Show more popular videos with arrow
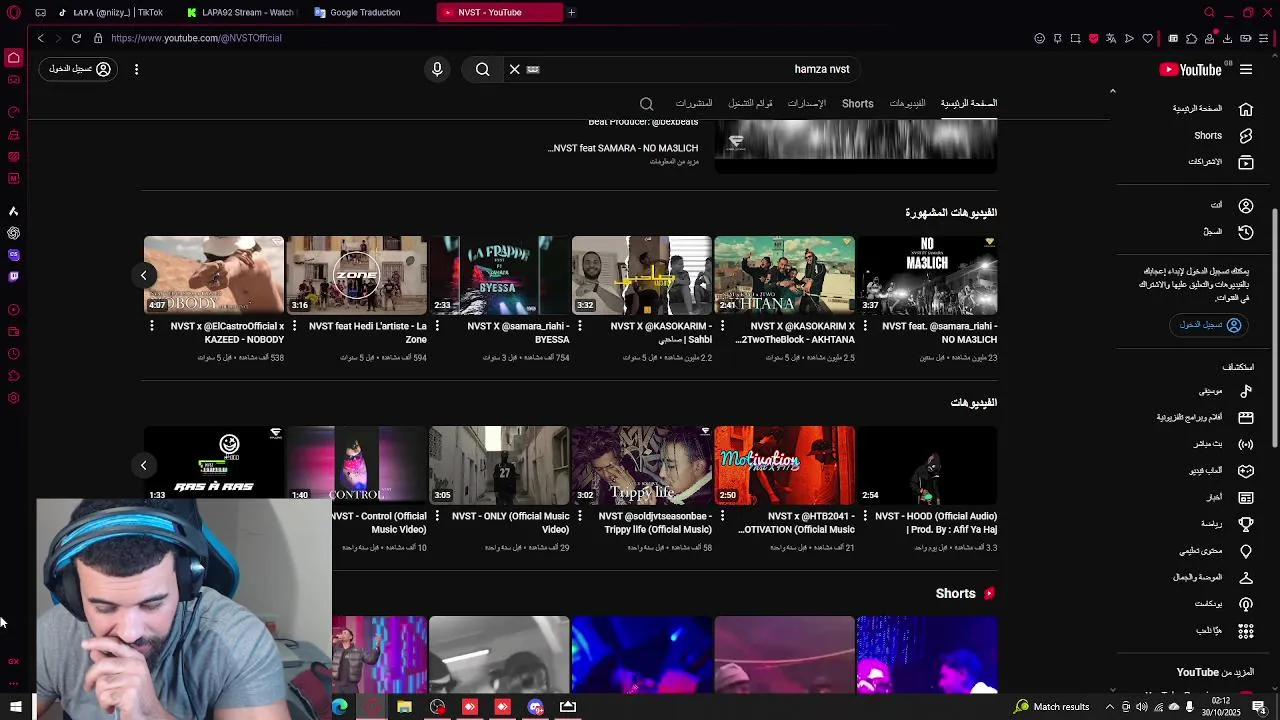 point(143,275)
